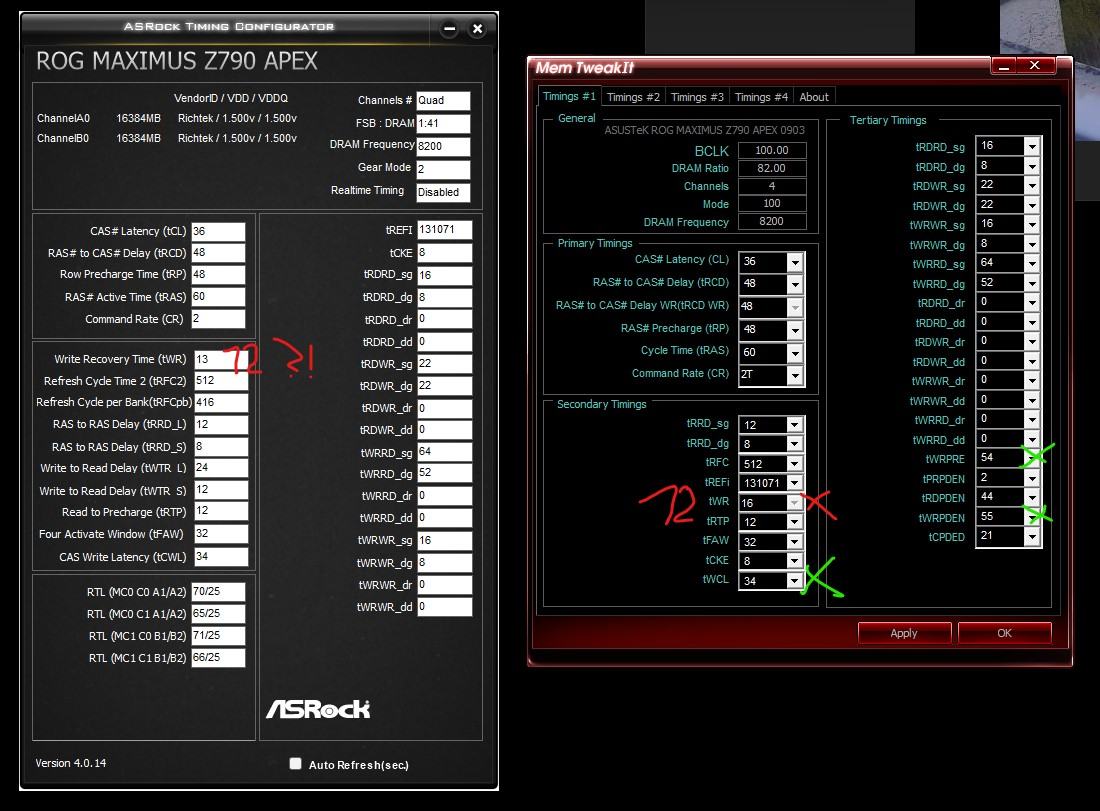This screenshot has width=1100, height=811.
Task: Click the Version 4.0.14 text
Action: pos(71,763)
